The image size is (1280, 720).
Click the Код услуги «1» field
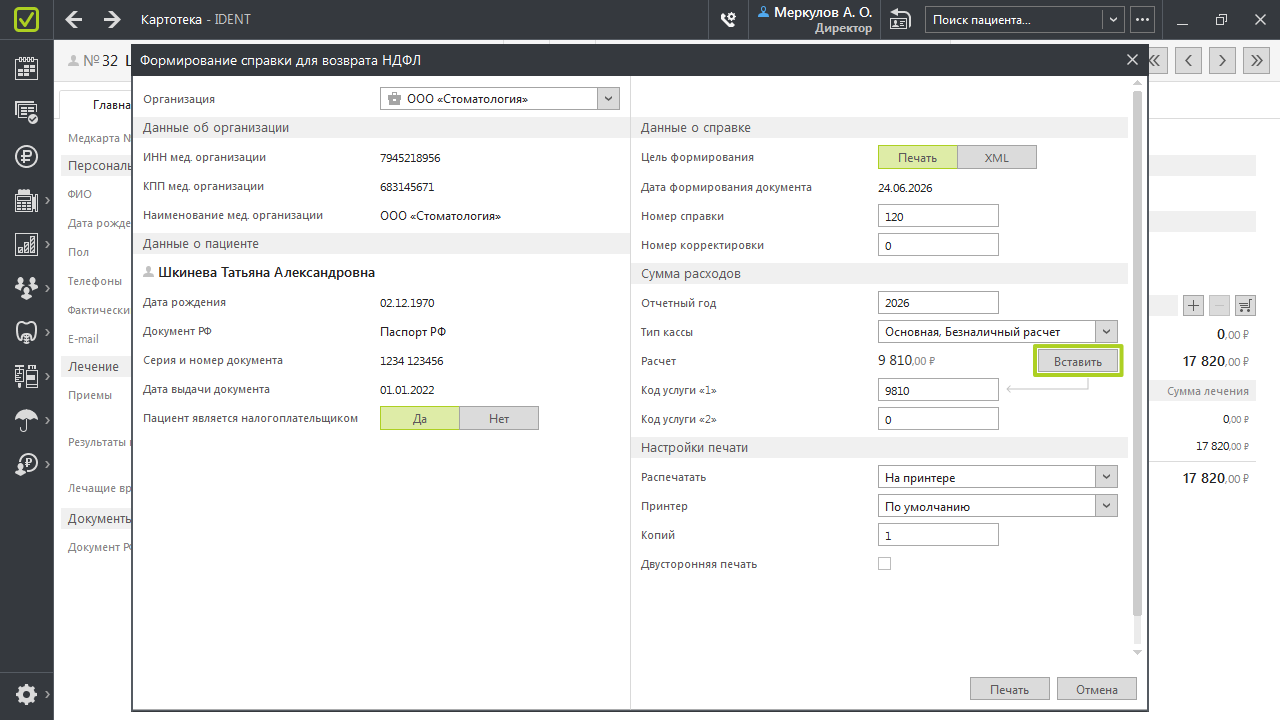938,390
